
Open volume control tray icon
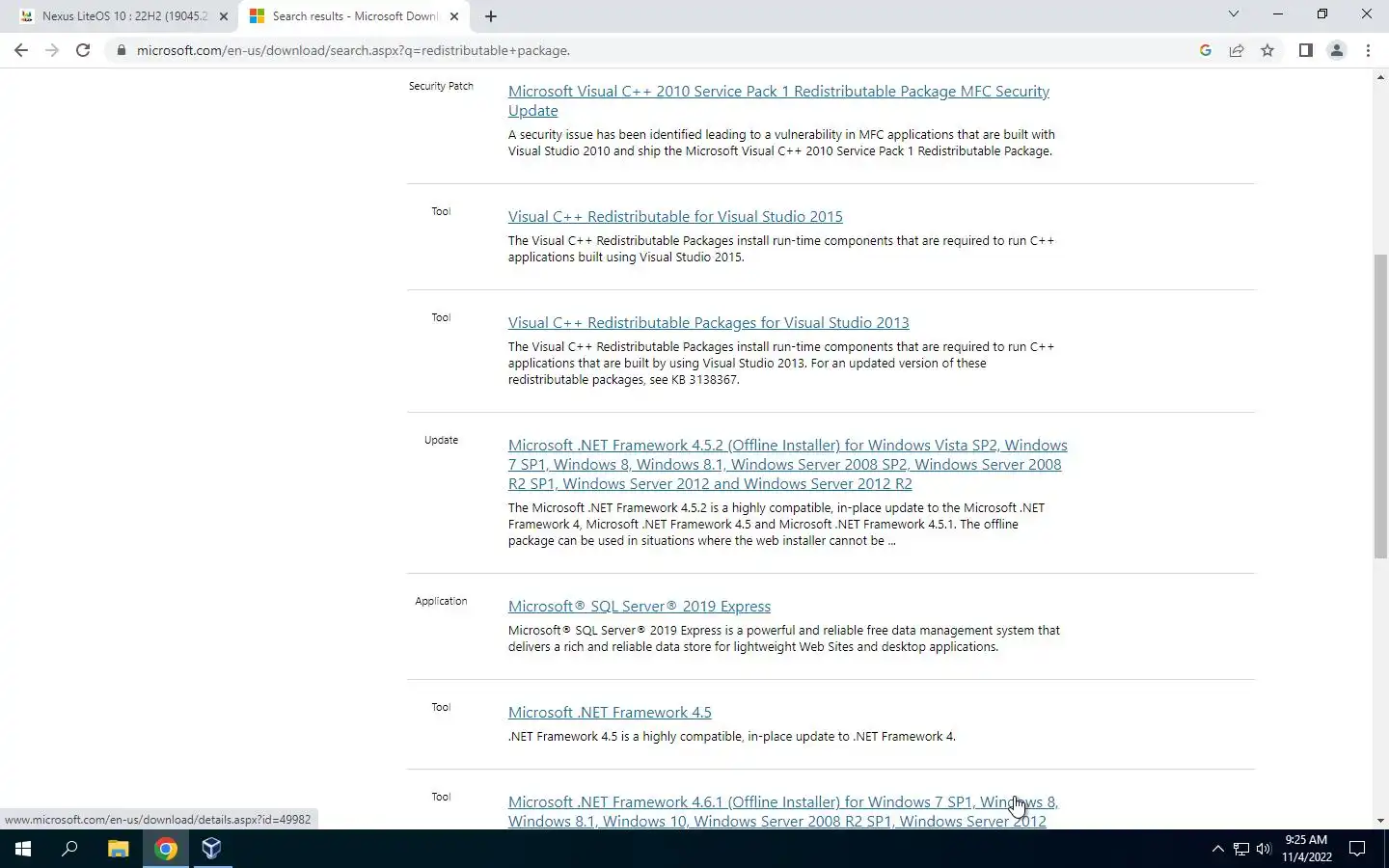(x=1265, y=849)
